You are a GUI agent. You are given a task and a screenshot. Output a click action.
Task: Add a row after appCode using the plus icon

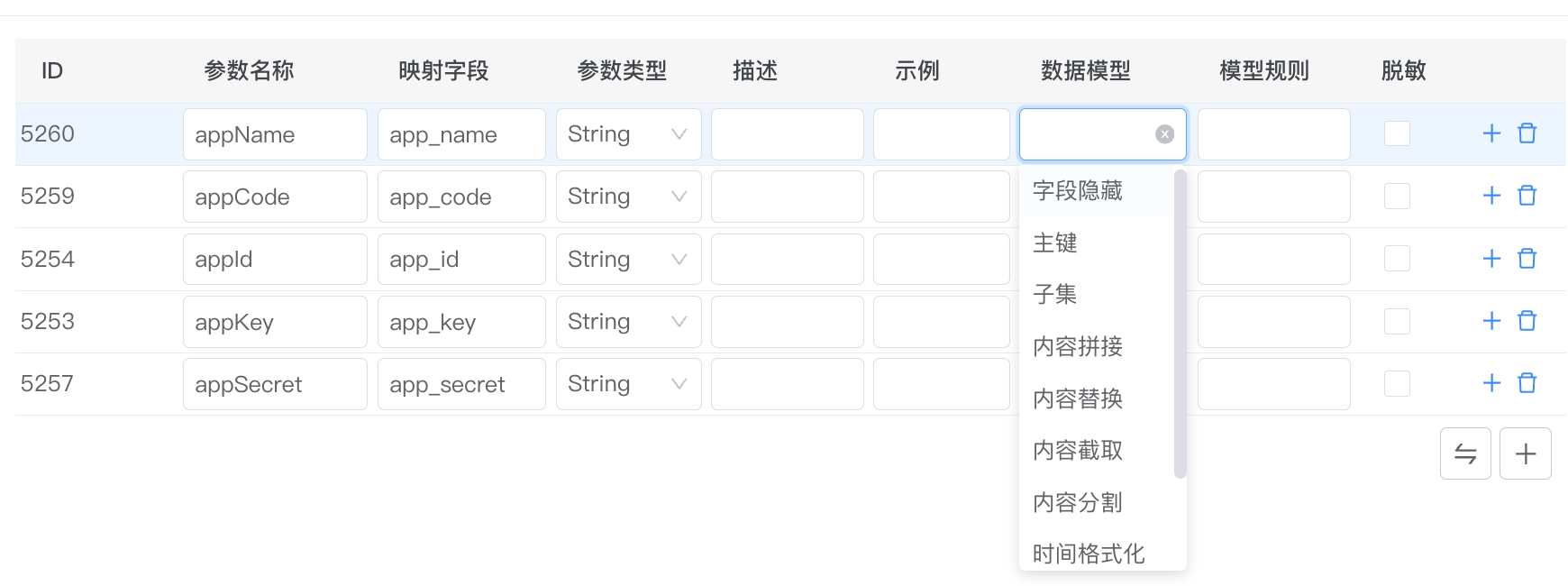pyautogui.click(x=1491, y=196)
